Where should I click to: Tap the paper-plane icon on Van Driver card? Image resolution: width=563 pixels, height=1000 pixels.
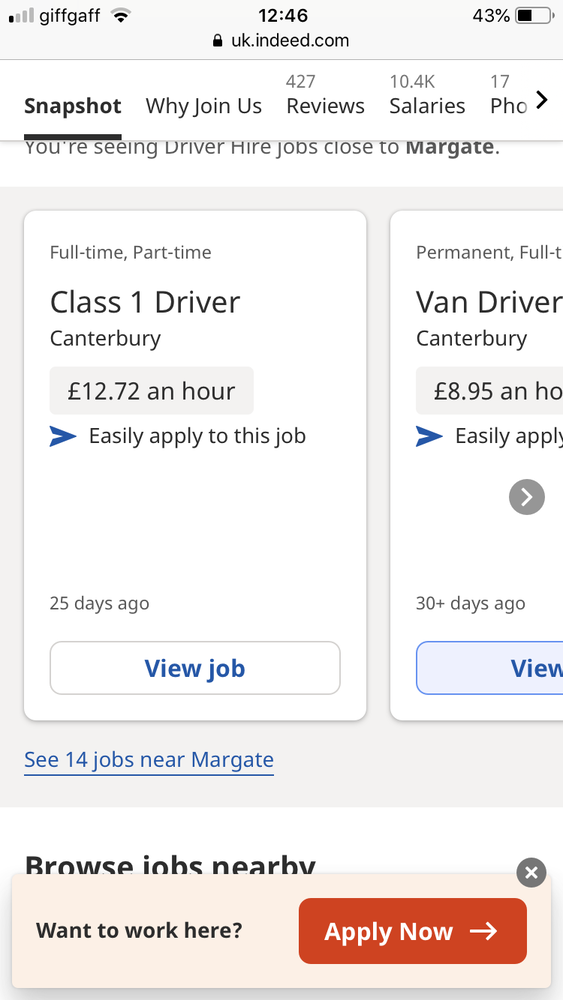tap(429, 436)
